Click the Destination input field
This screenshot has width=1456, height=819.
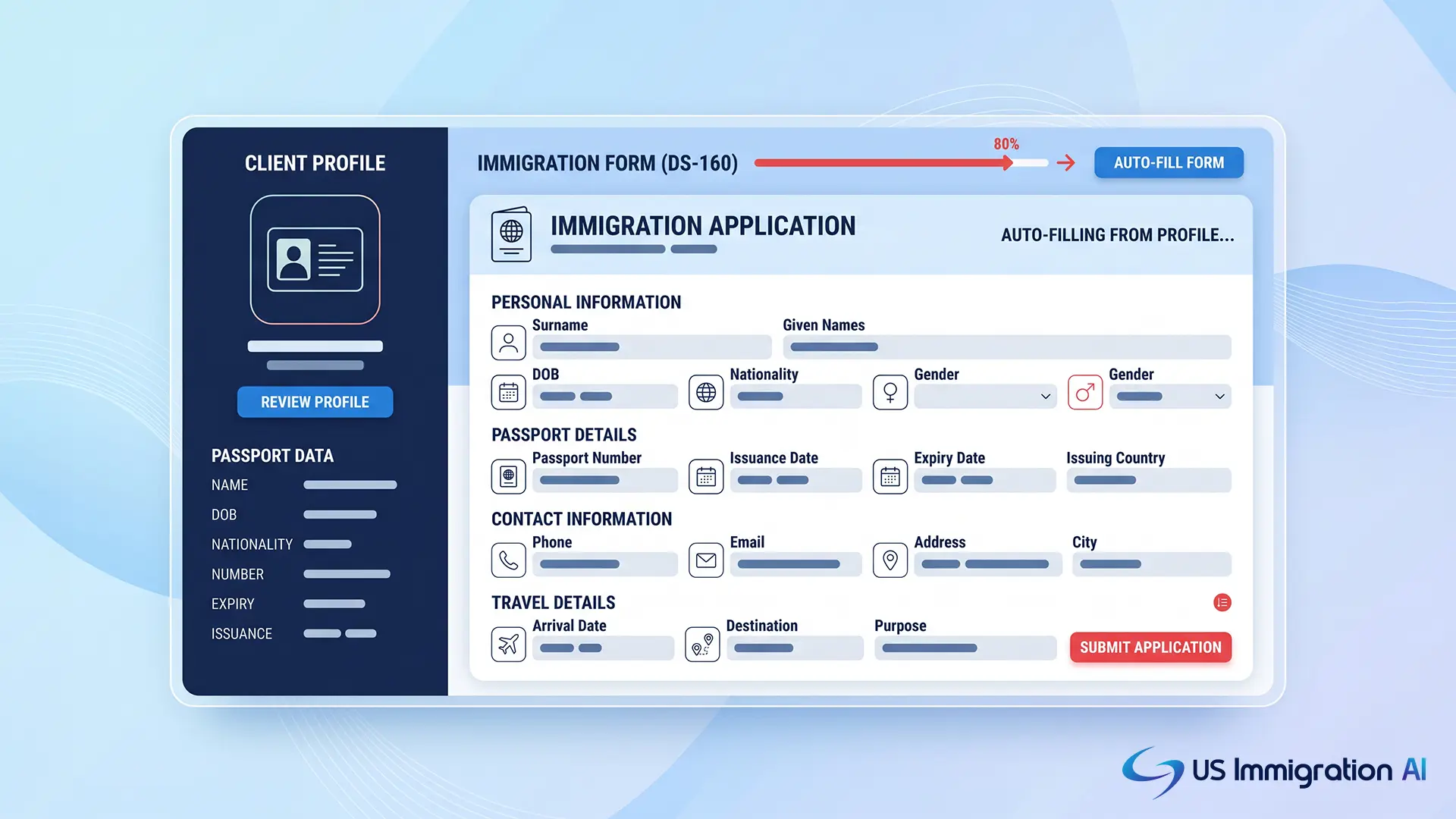pyautogui.click(x=795, y=648)
